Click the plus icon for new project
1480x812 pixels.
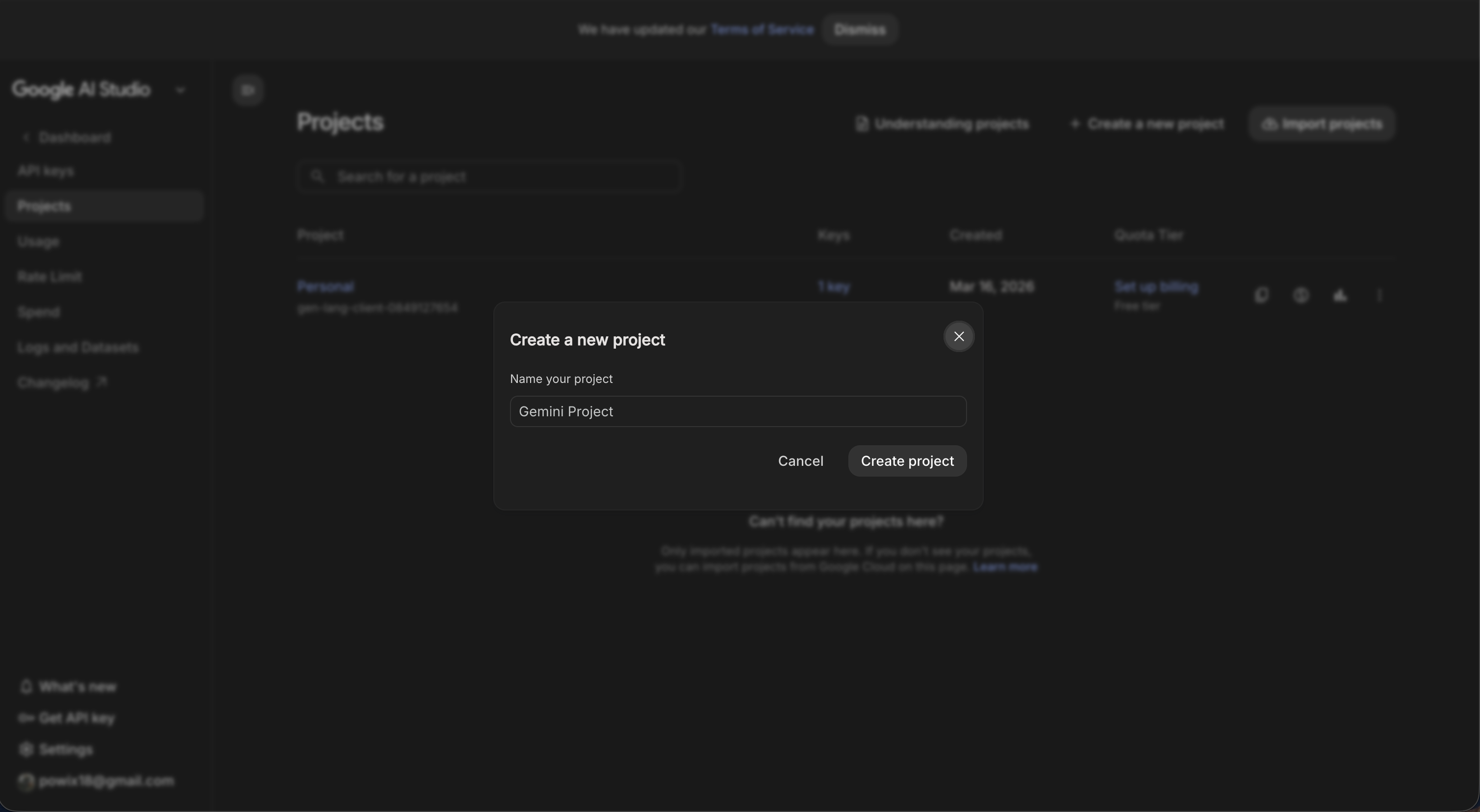point(1075,124)
